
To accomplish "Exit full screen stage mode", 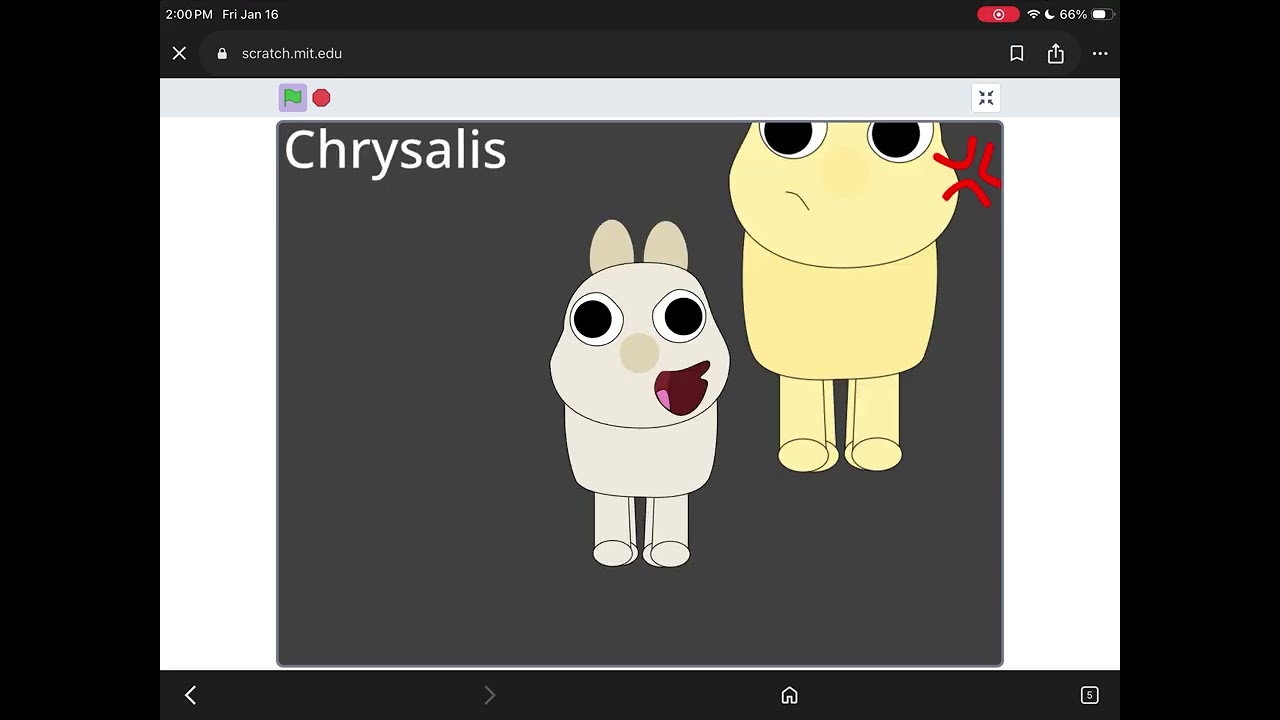I will pos(986,97).
